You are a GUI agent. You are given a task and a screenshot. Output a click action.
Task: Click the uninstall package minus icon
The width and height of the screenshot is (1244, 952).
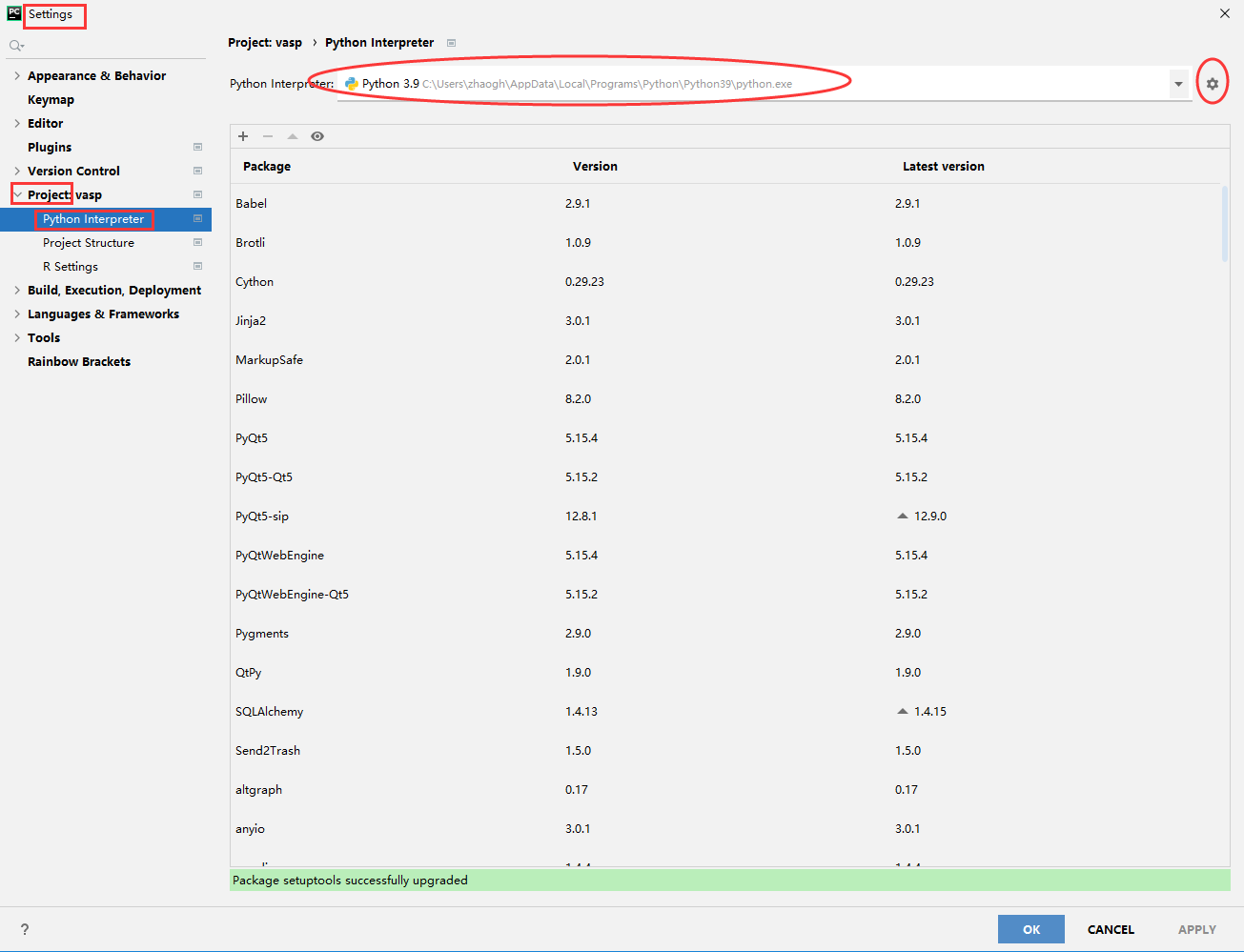(268, 136)
